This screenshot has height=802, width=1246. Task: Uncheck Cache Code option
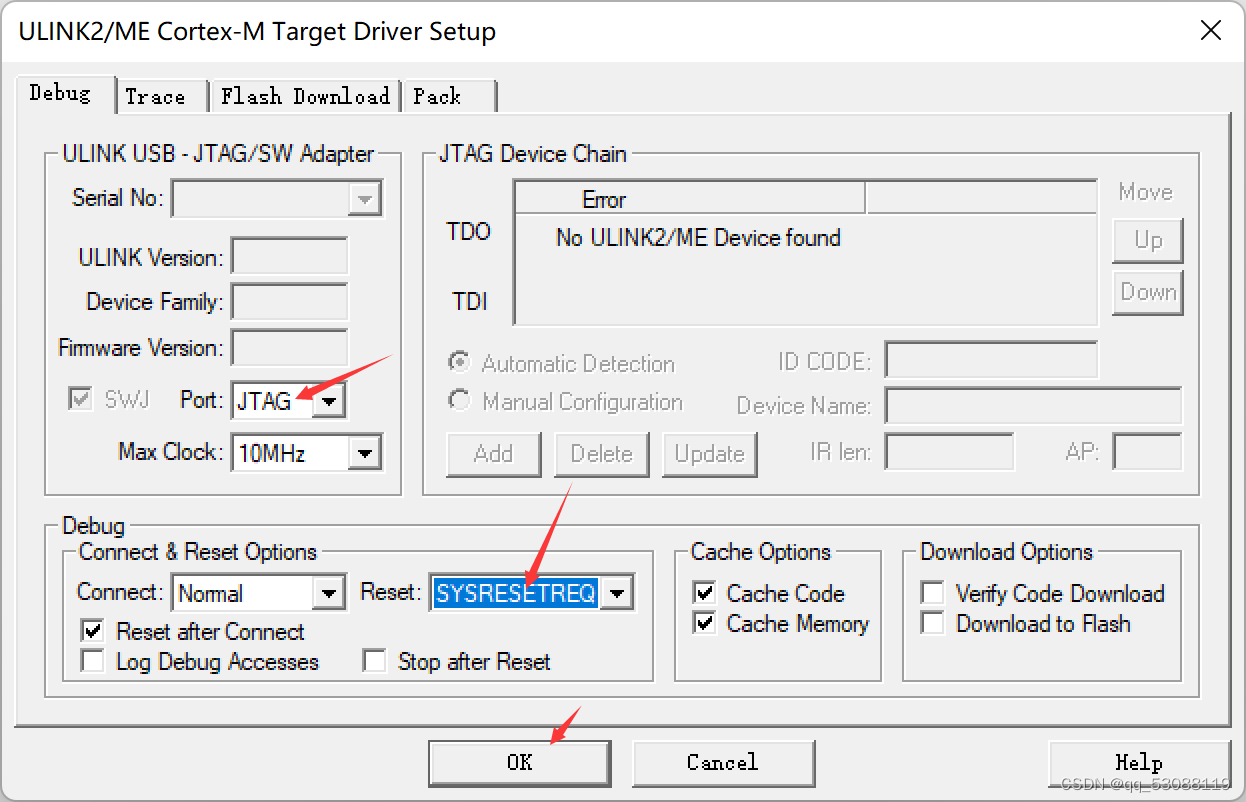click(705, 593)
